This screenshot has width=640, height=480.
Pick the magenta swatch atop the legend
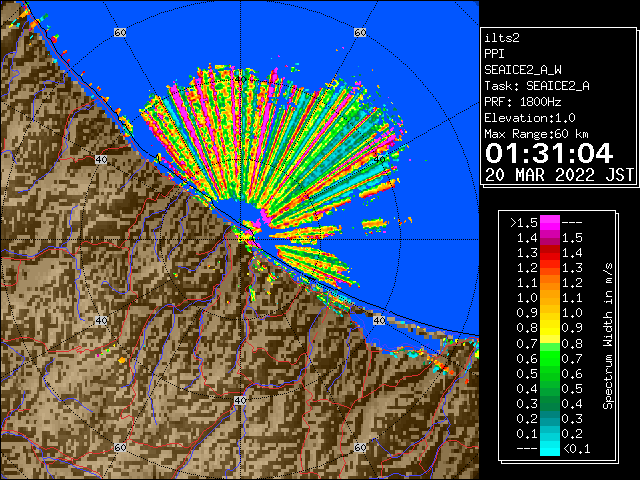[550, 223]
